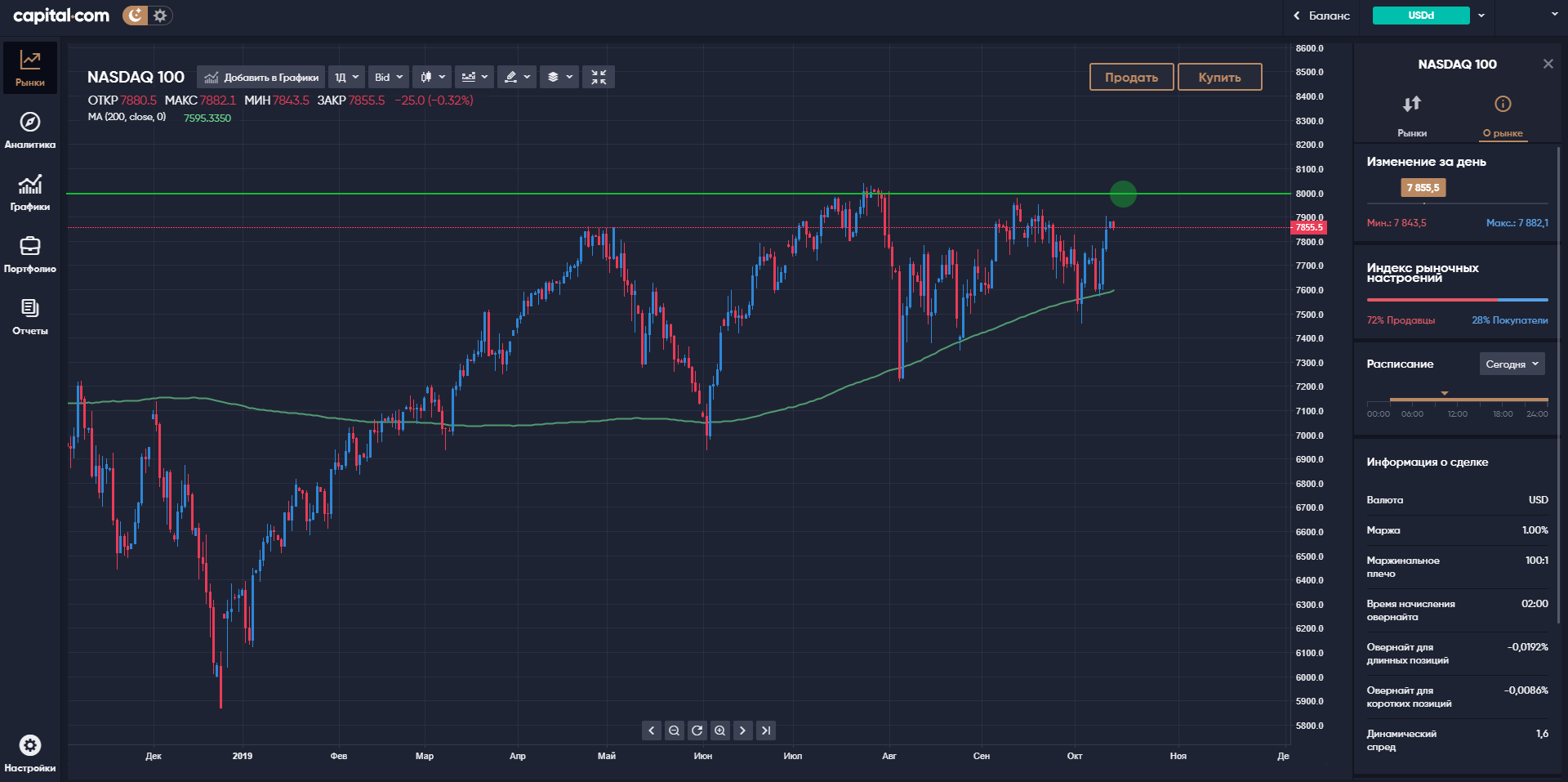Open the Аналитика compass section

point(30,130)
